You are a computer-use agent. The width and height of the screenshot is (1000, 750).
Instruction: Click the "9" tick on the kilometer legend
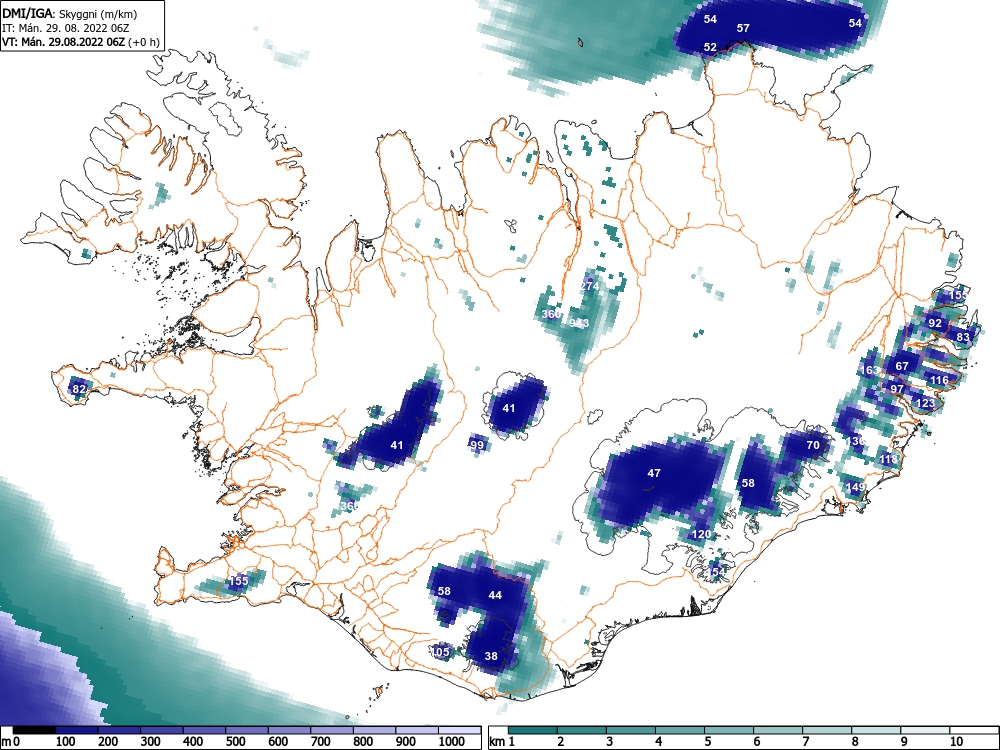[x=904, y=742]
